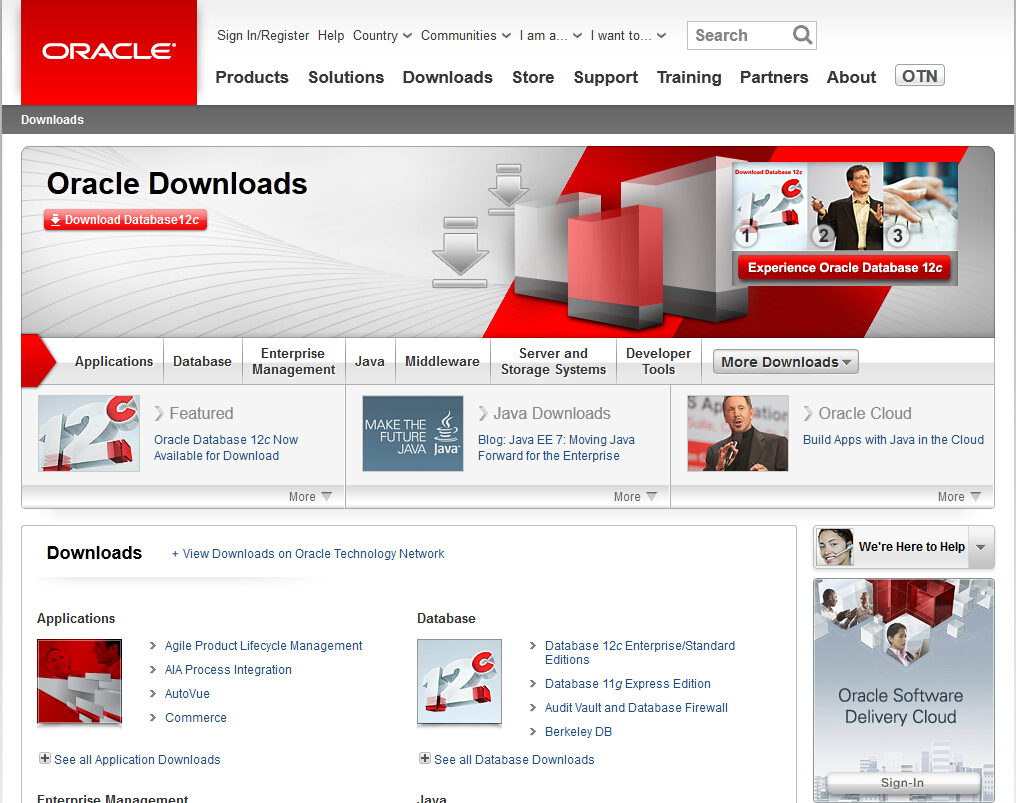Select banner slide number 1
The width and height of the screenshot is (1016, 803).
[x=746, y=235]
